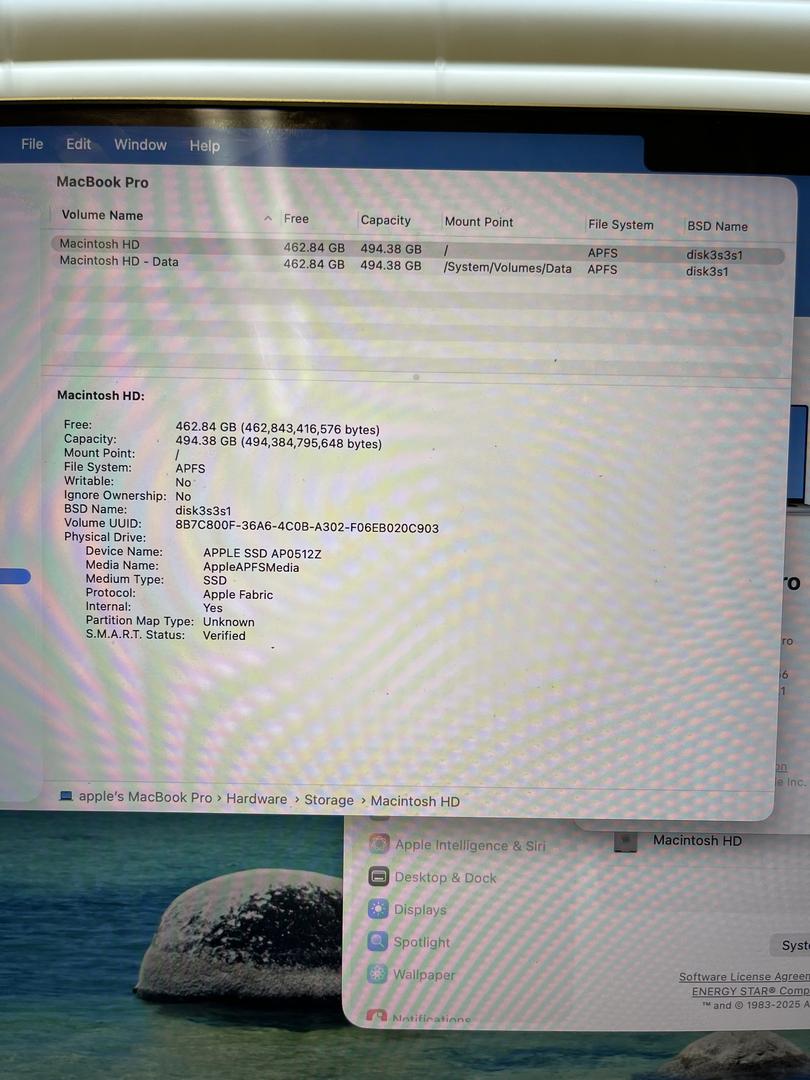Toggle sort order arrow on Volume Name
This screenshot has width=810, height=1080.
(x=268, y=218)
